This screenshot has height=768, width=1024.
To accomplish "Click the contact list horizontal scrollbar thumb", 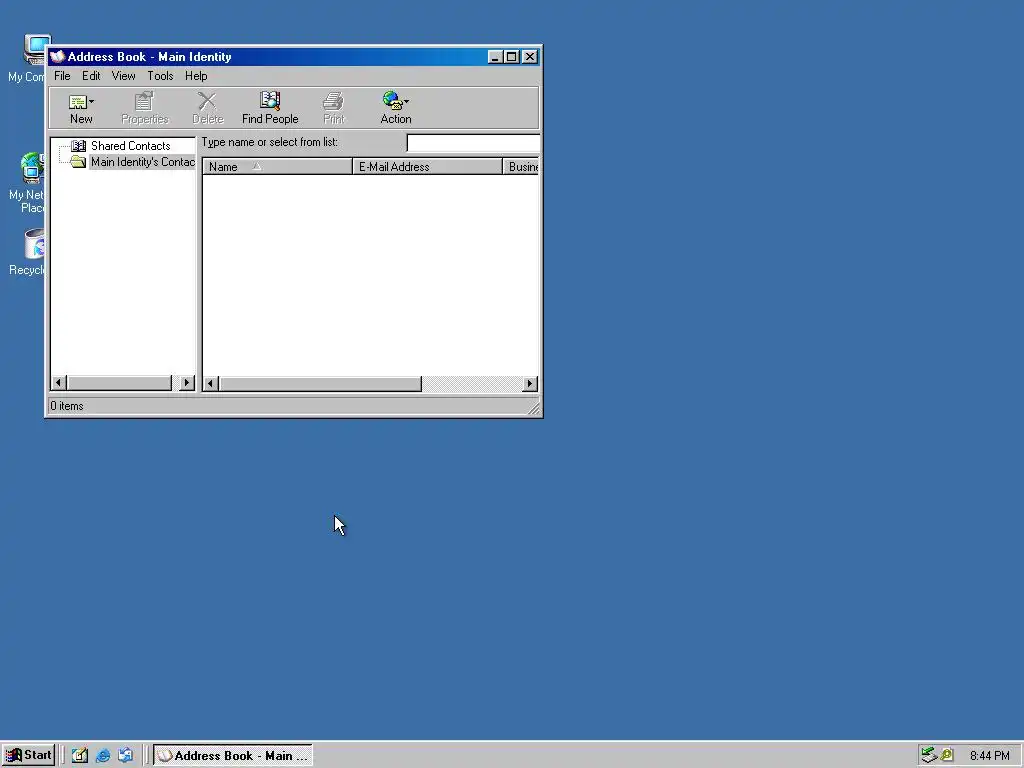I will pyautogui.click(x=320, y=383).
